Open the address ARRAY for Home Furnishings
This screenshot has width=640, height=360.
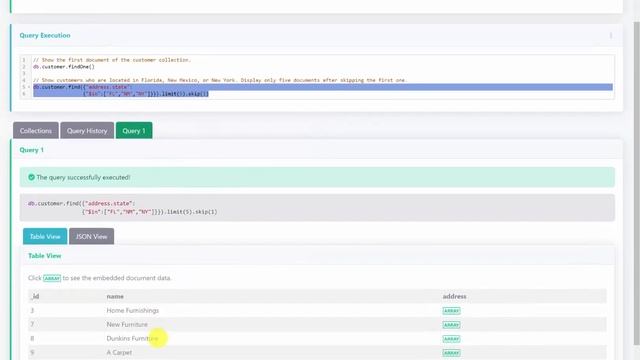pos(451,311)
